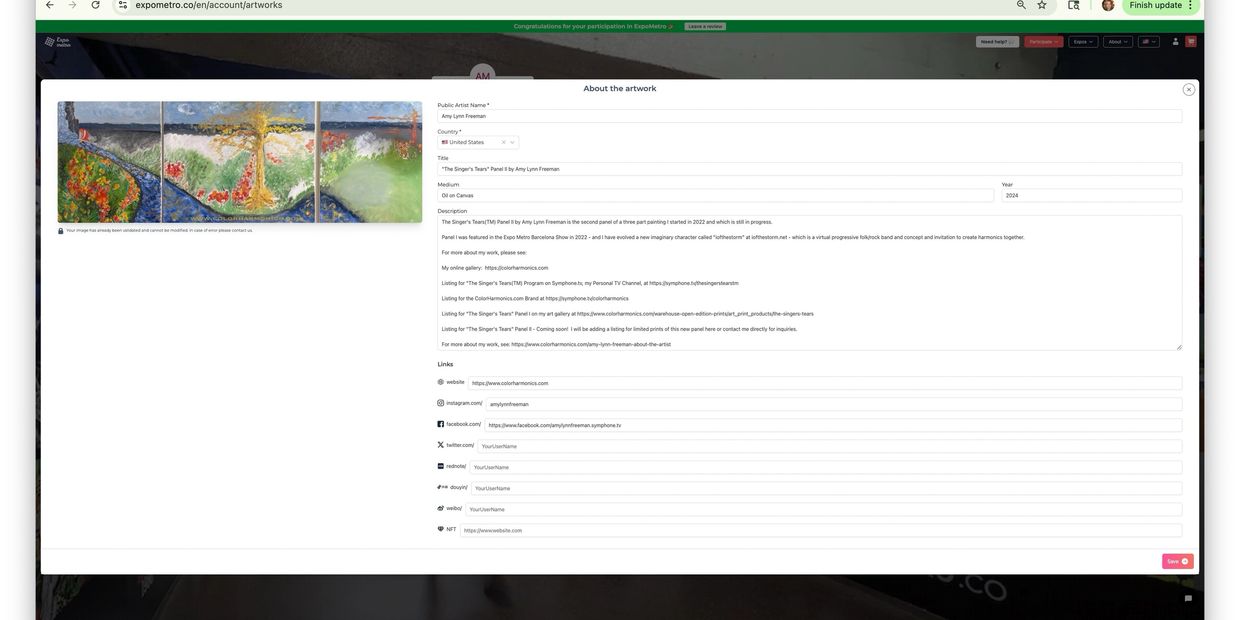
Task: Bookmark page using the star icon
Action: tap(1042, 5)
